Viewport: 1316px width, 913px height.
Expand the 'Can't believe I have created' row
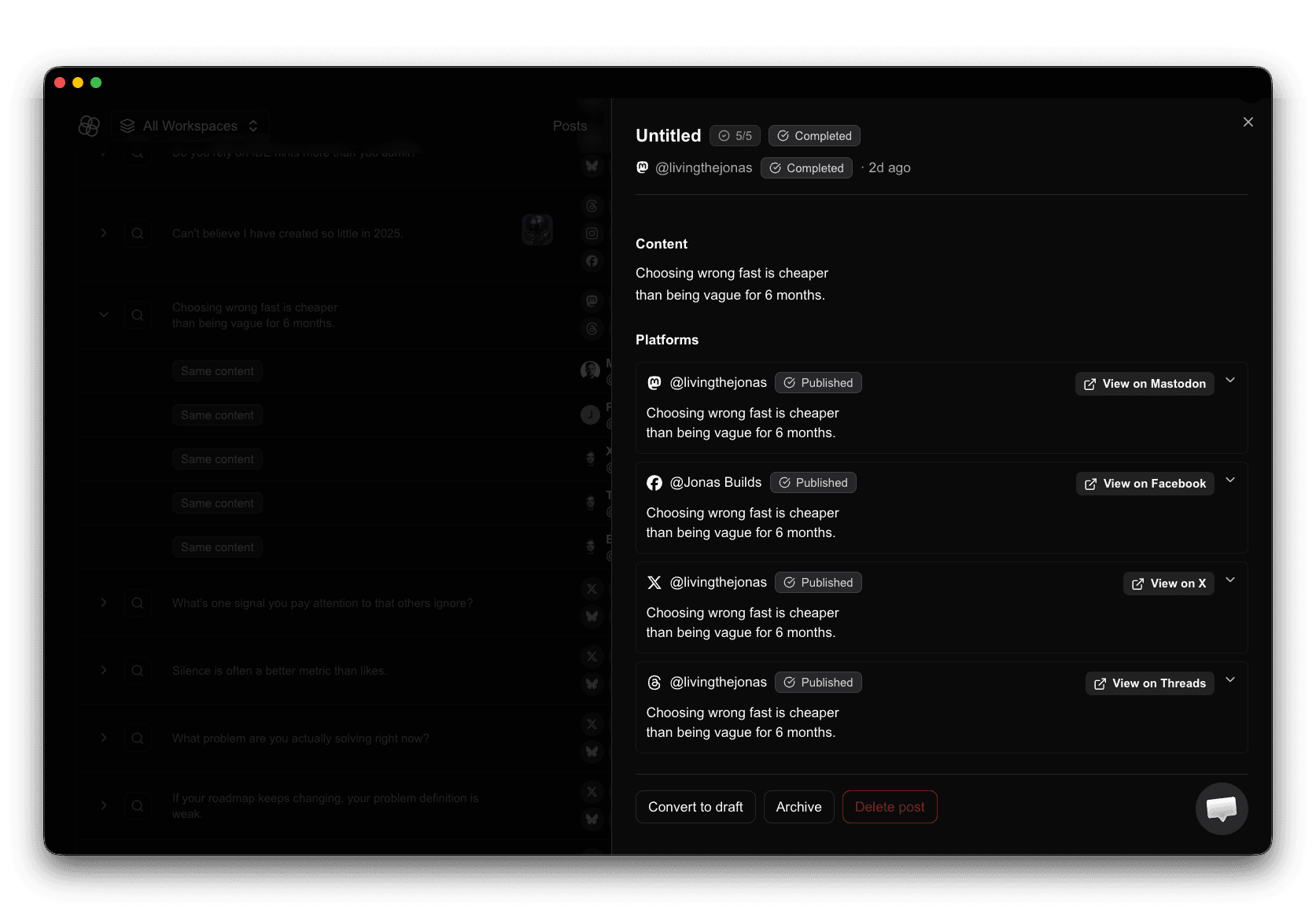click(x=104, y=234)
